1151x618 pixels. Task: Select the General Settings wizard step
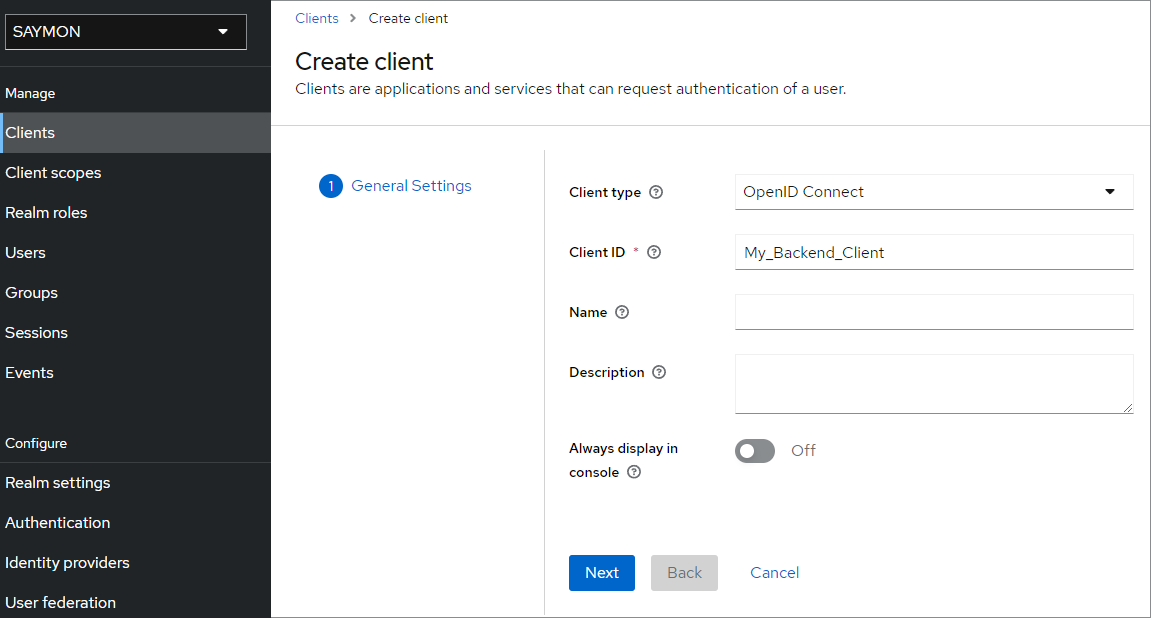click(396, 186)
